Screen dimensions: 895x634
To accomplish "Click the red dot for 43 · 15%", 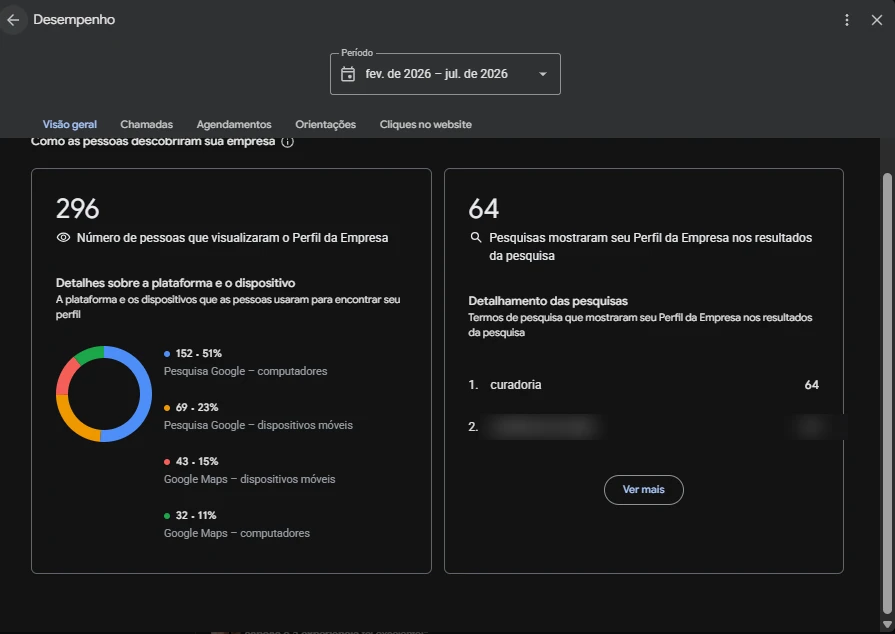I will point(167,462).
